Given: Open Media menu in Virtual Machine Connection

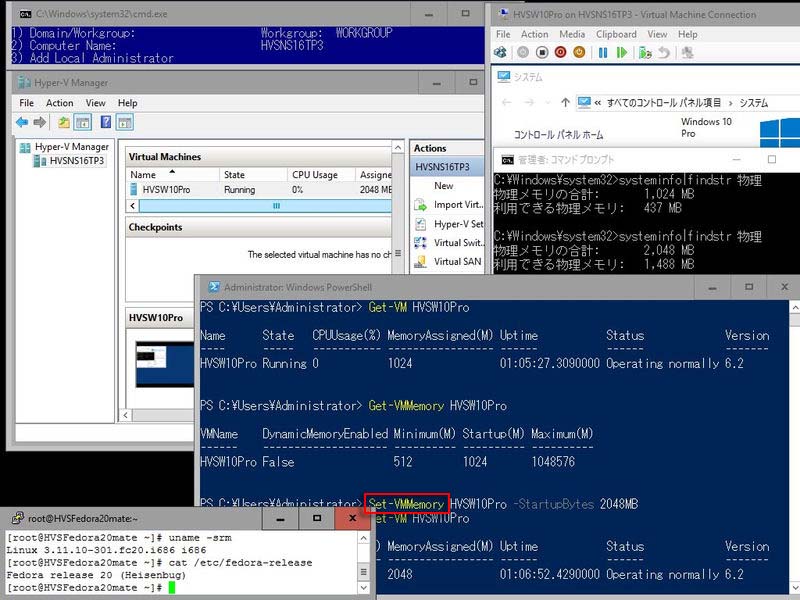Looking at the screenshot, I should [572, 34].
